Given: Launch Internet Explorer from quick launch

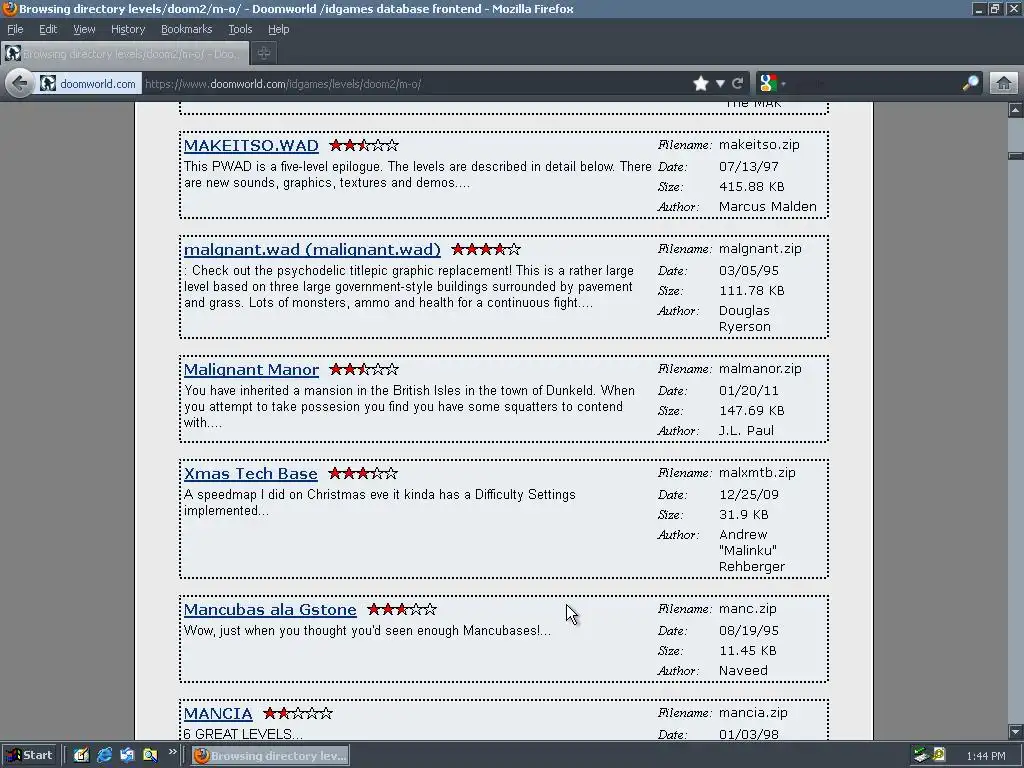Looking at the screenshot, I should [104, 755].
